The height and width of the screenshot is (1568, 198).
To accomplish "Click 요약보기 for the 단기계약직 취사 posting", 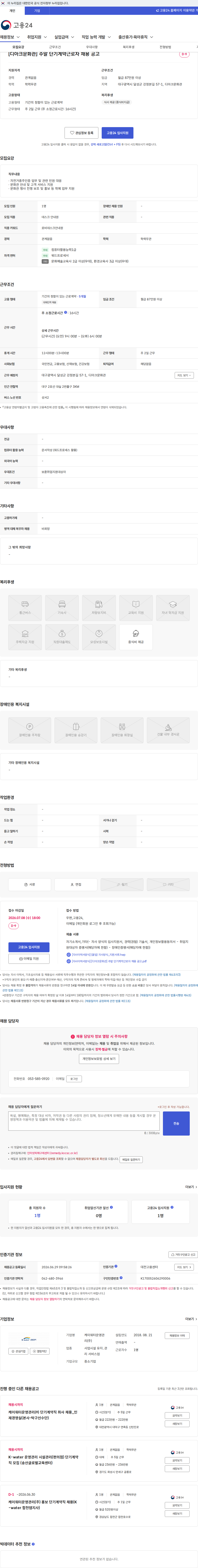I will tap(177, 1416).
